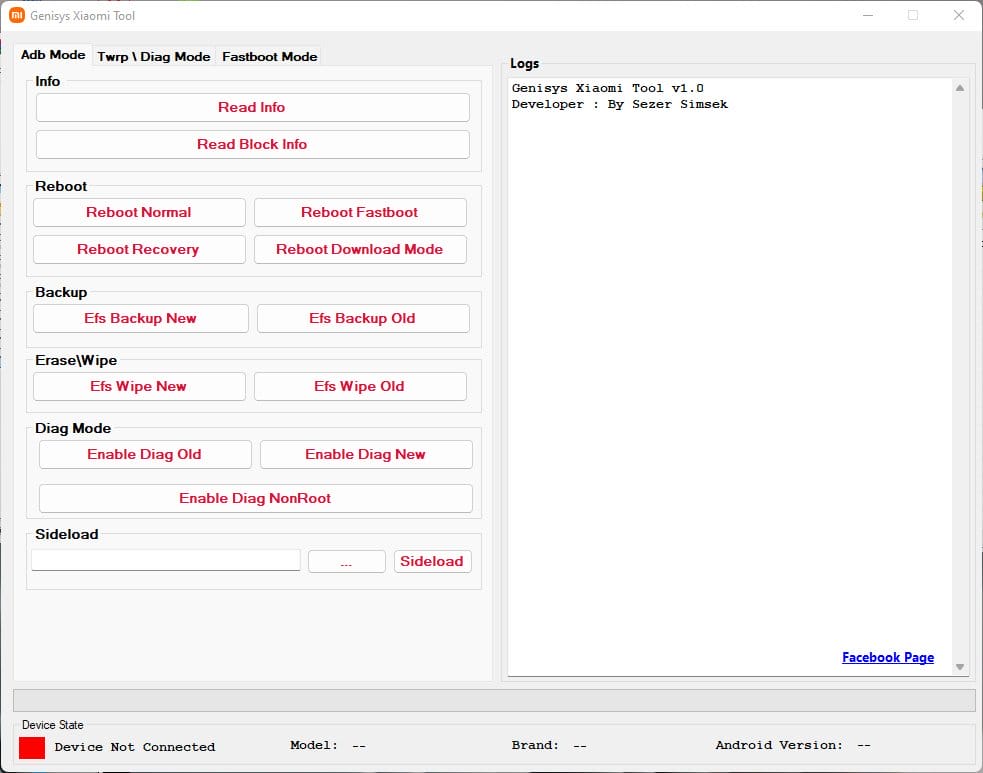This screenshot has width=983, height=773.
Task: Click the 'Genisys Xiaomi Tool v1.0' log line
Action: [x=607, y=88]
